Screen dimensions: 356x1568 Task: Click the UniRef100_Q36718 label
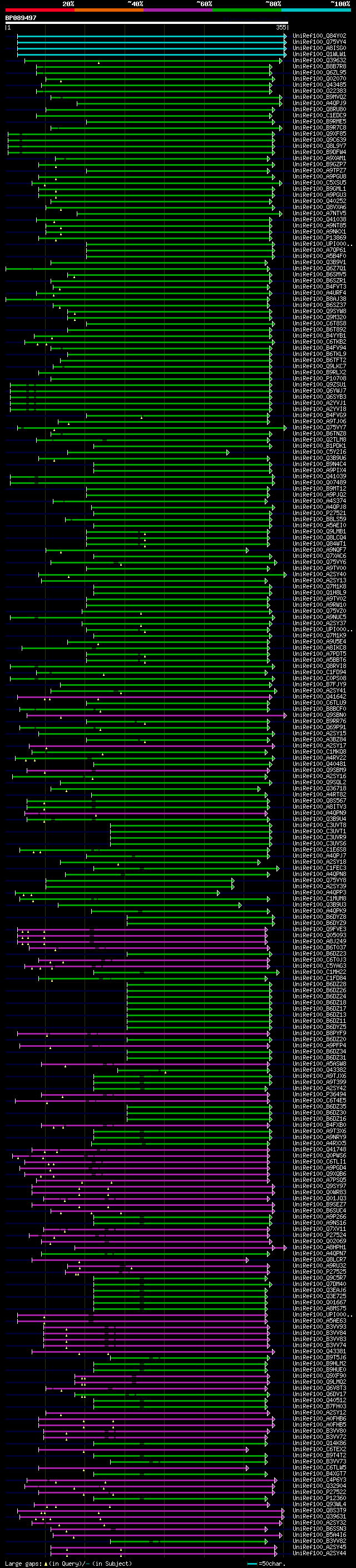[x=319, y=788]
